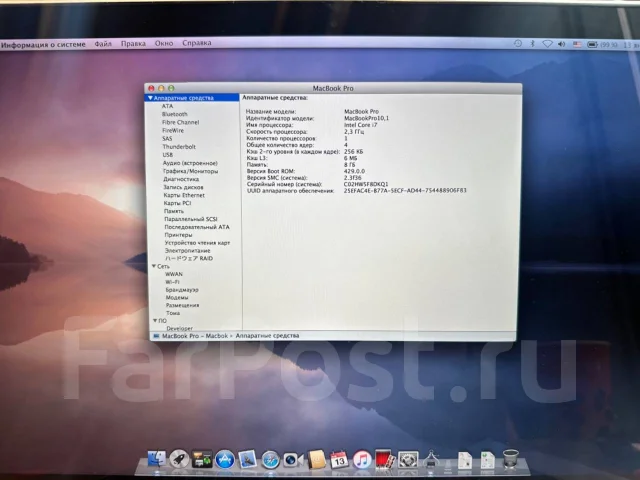The width and height of the screenshot is (640, 480).
Task: Open the Calendar icon showing 13
Action: [339, 460]
